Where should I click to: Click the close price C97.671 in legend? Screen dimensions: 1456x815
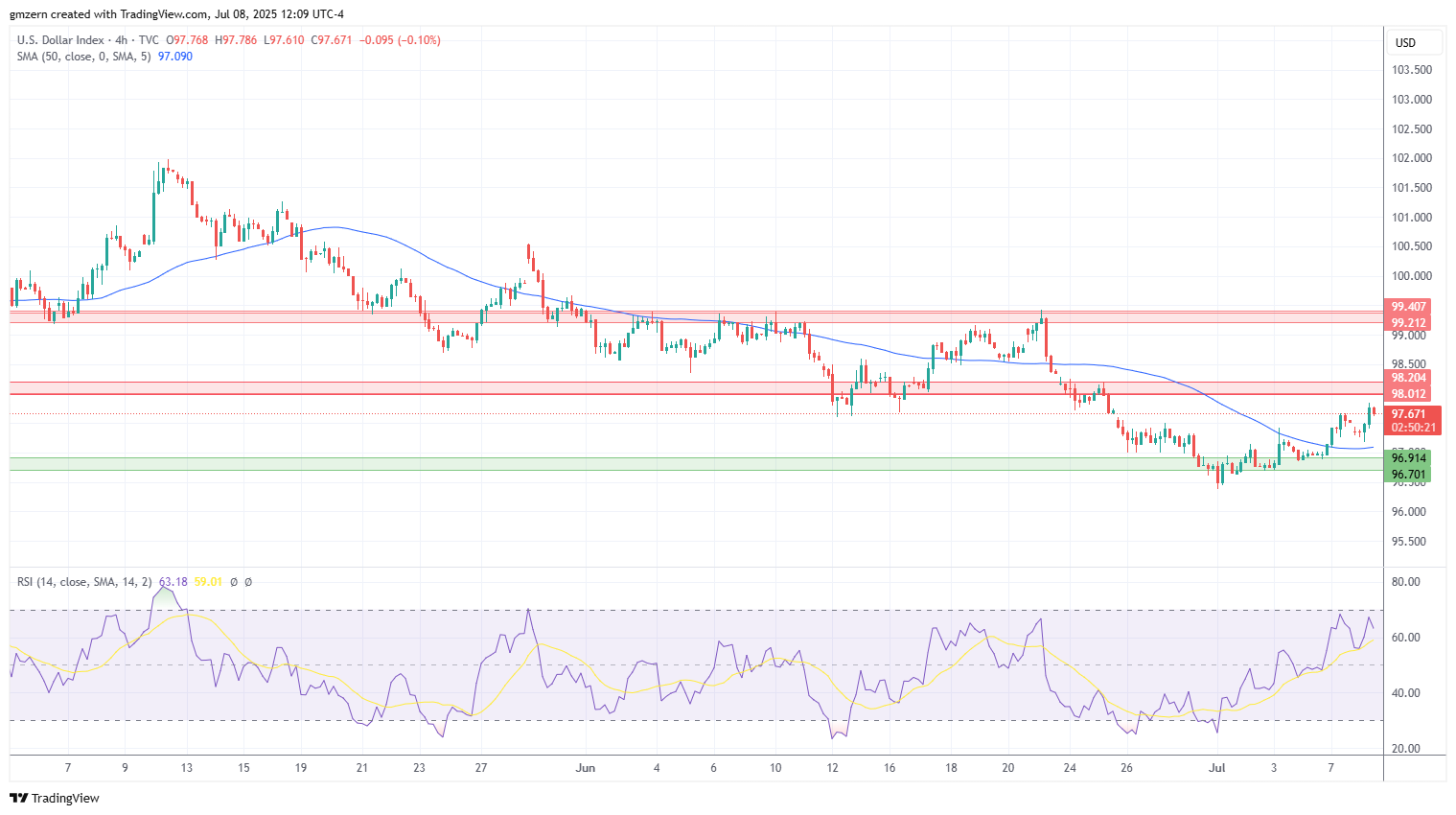click(332, 40)
